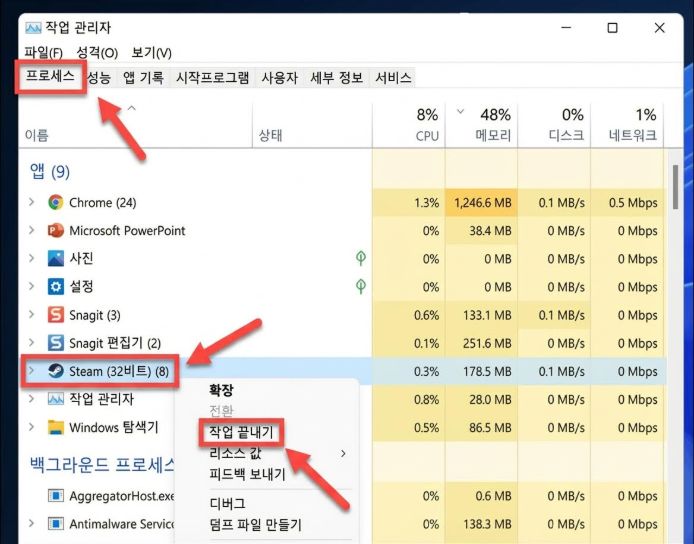Select the Snagit (3) icon
Viewport: 694px width, 544px height.
(55, 316)
